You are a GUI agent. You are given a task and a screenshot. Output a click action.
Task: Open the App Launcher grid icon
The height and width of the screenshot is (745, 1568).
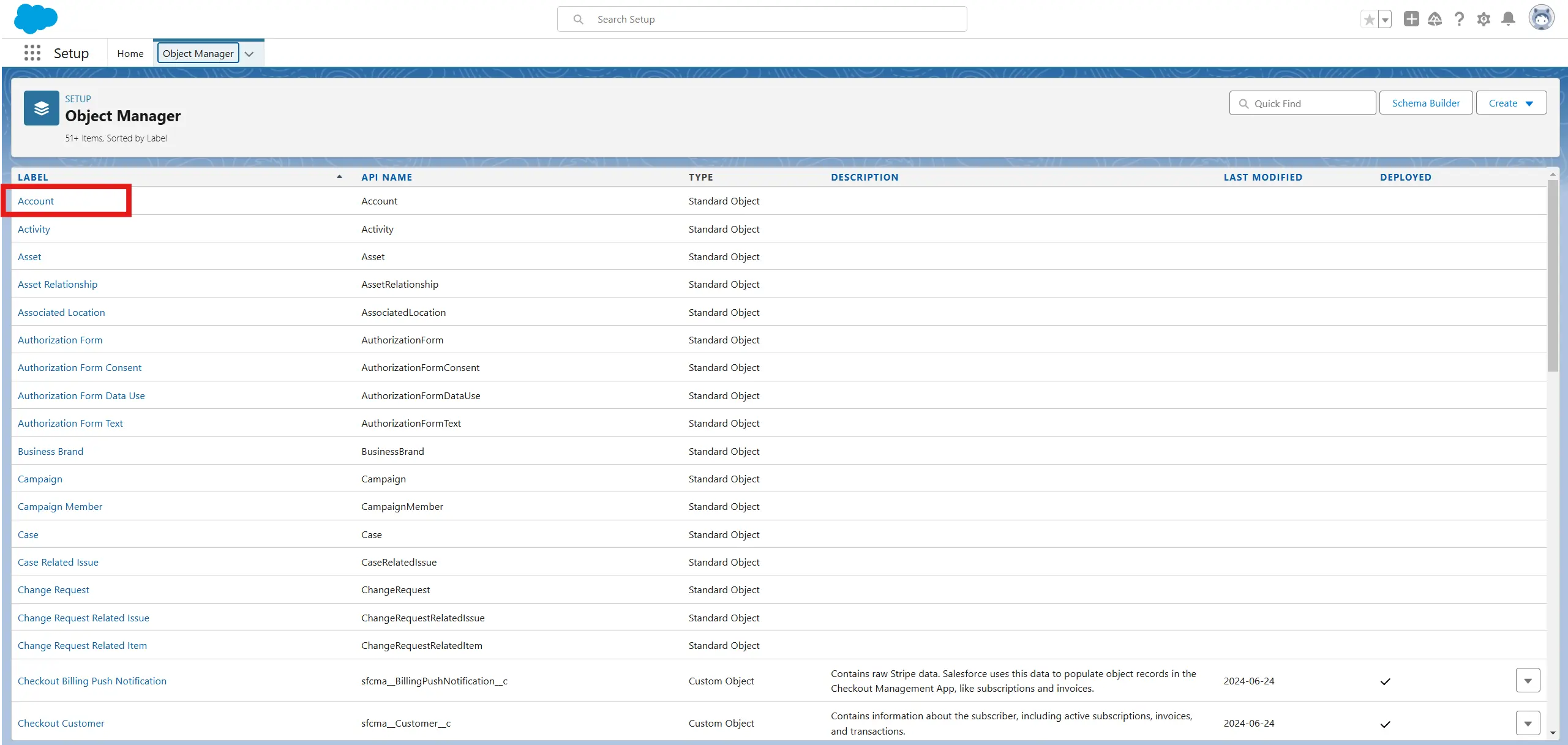(32, 53)
